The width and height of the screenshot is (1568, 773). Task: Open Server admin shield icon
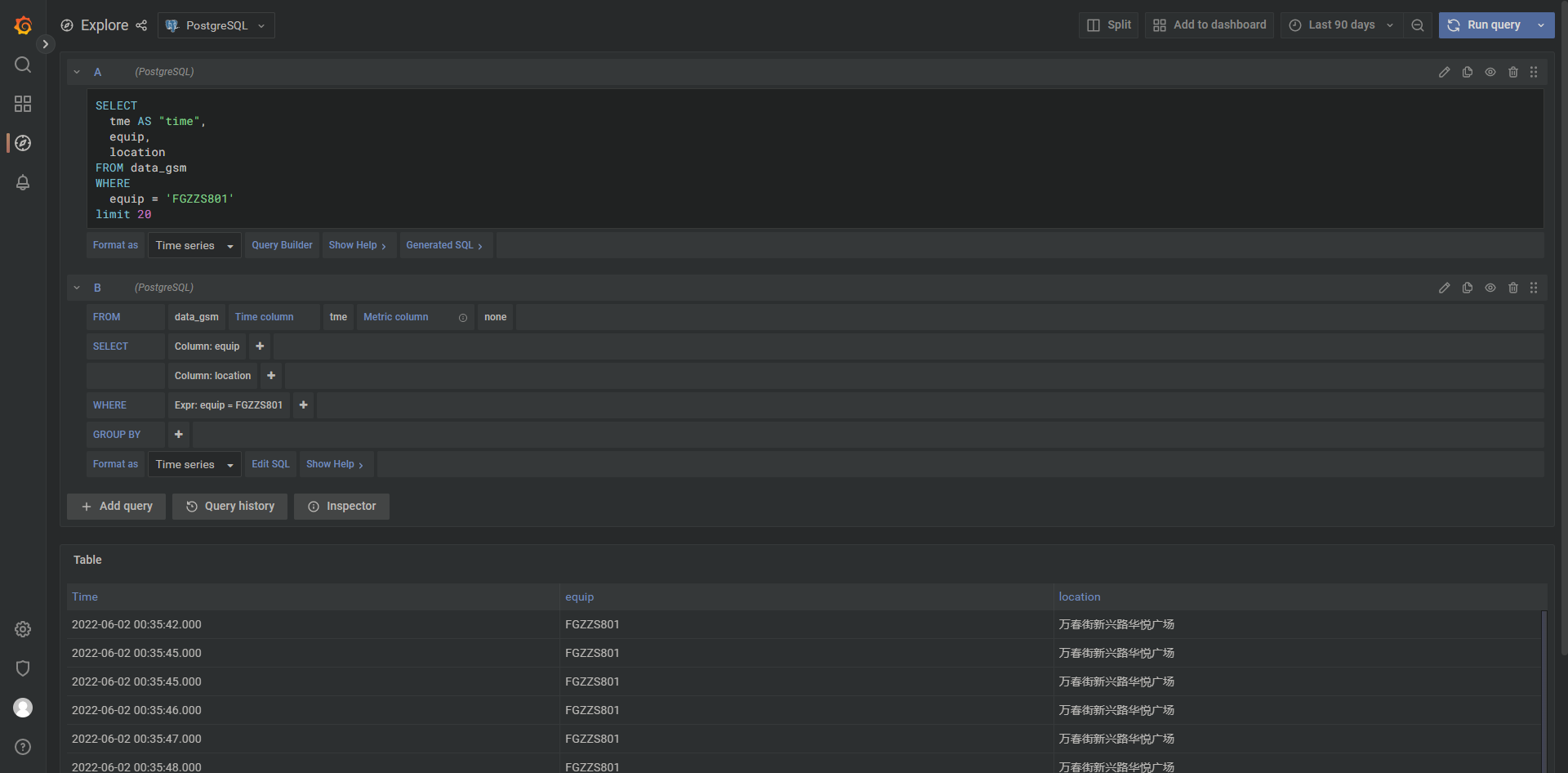click(x=23, y=668)
